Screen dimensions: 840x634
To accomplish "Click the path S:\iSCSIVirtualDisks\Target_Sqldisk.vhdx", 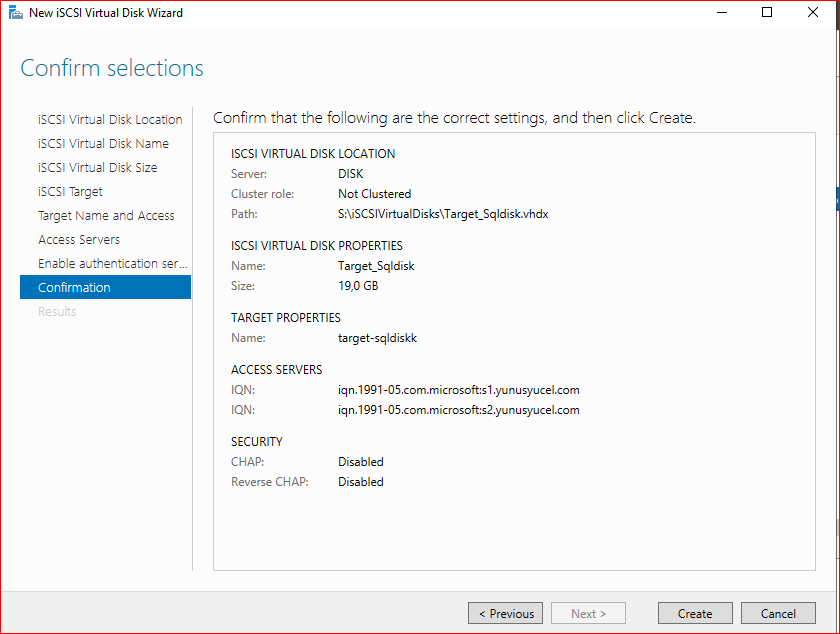I will 443,214.
